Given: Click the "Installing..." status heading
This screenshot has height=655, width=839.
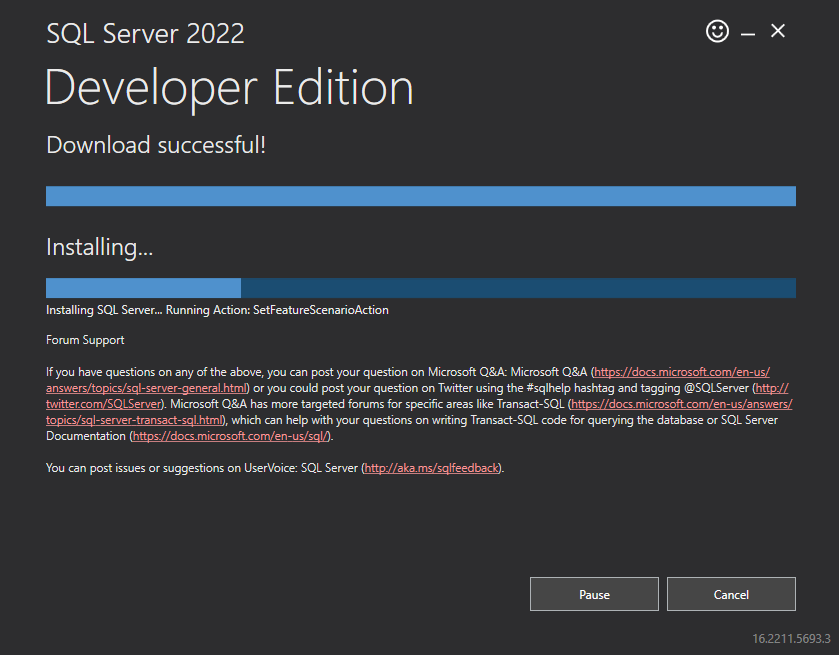Looking at the screenshot, I should click(99, 247).
